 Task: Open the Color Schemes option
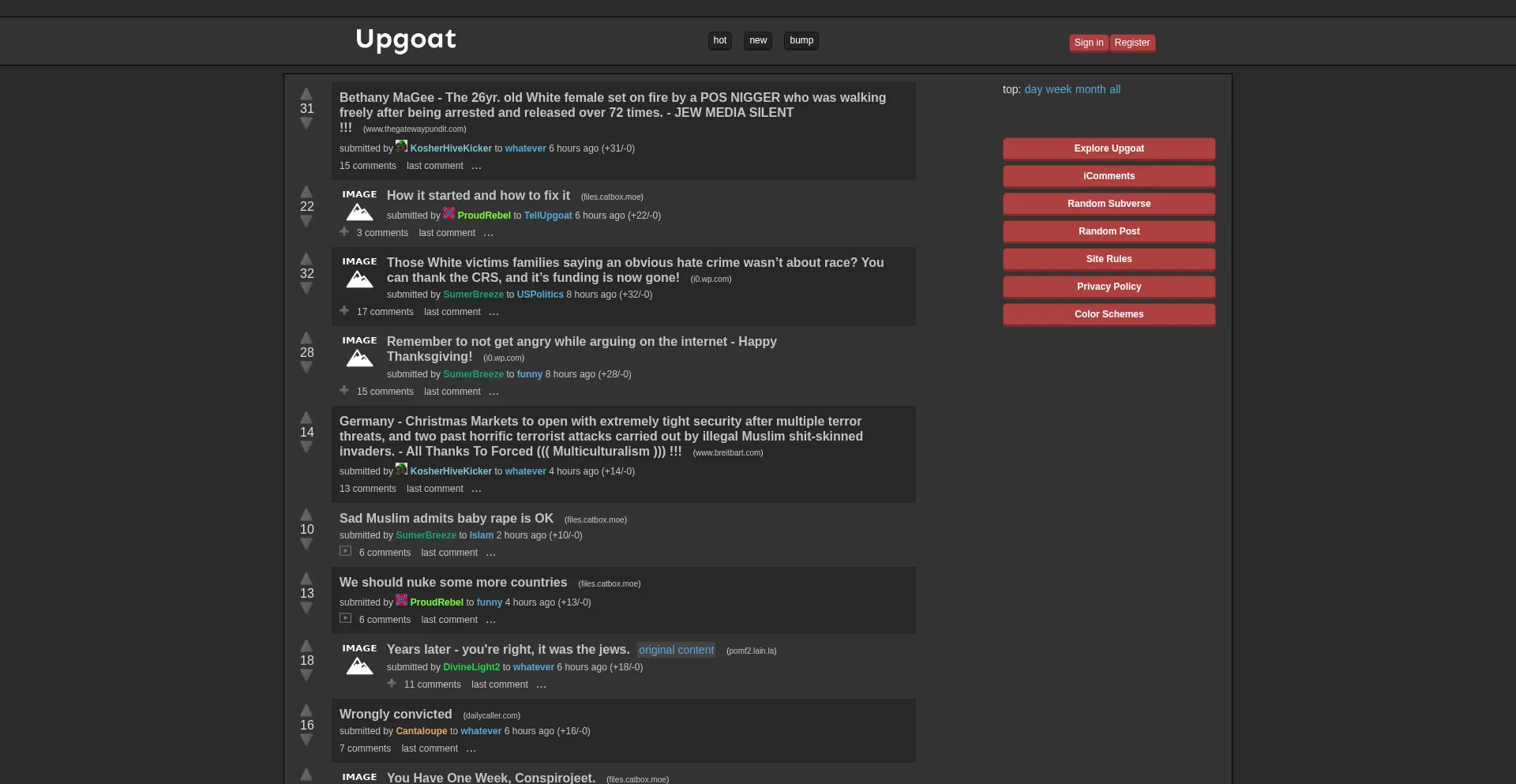click(x=1109, y=314)
